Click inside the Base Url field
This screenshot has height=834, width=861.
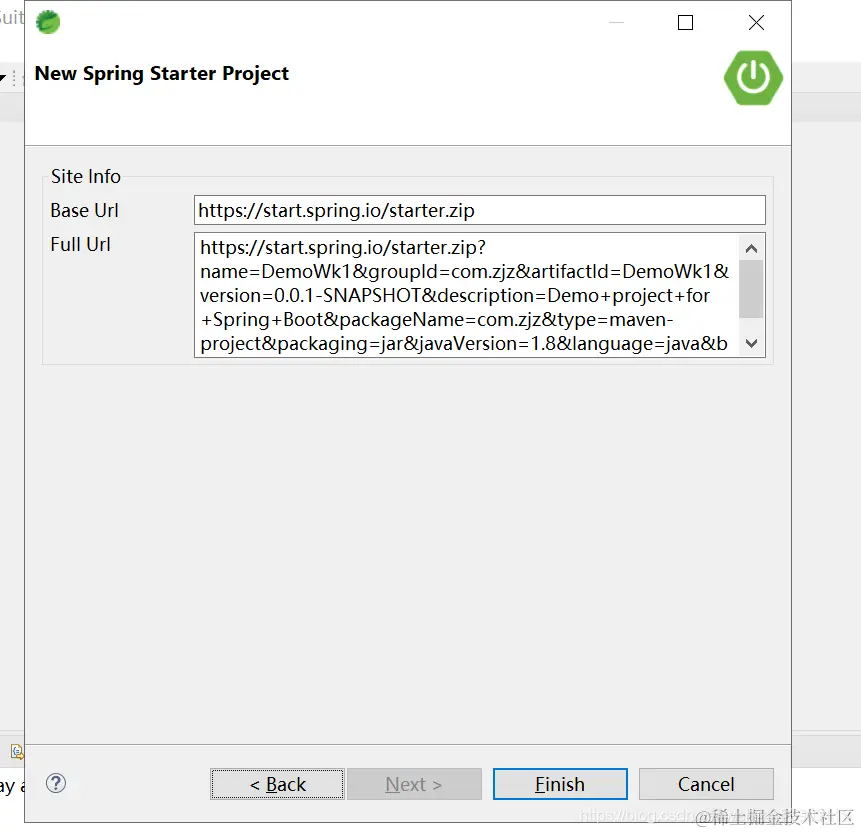[479, 210]
